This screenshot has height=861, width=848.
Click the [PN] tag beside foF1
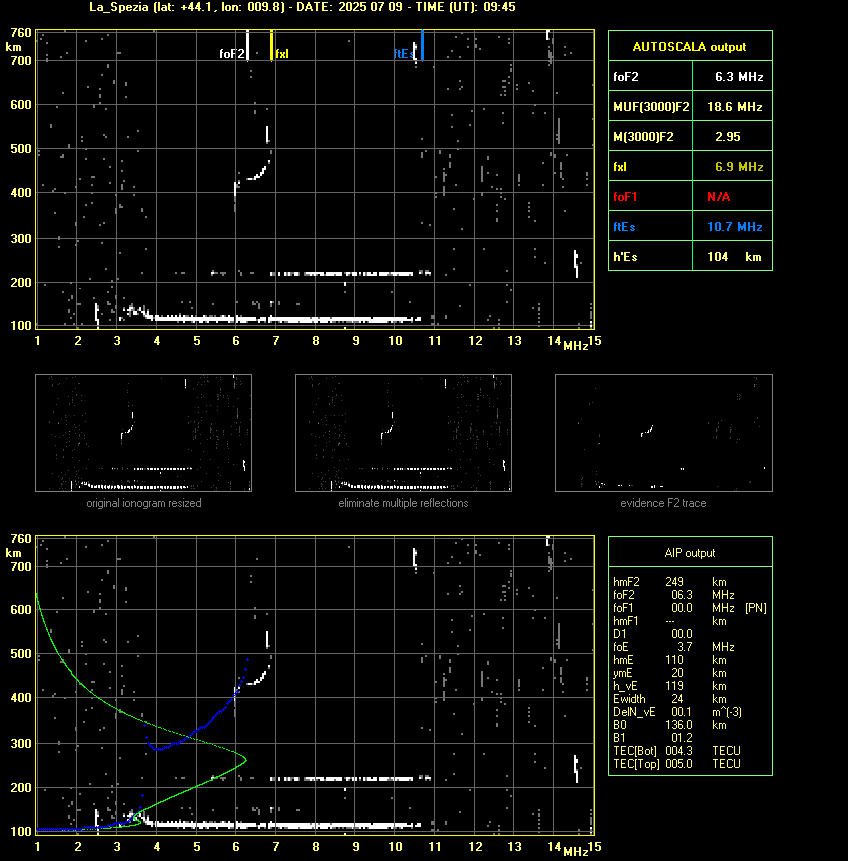tap(756, 608)
